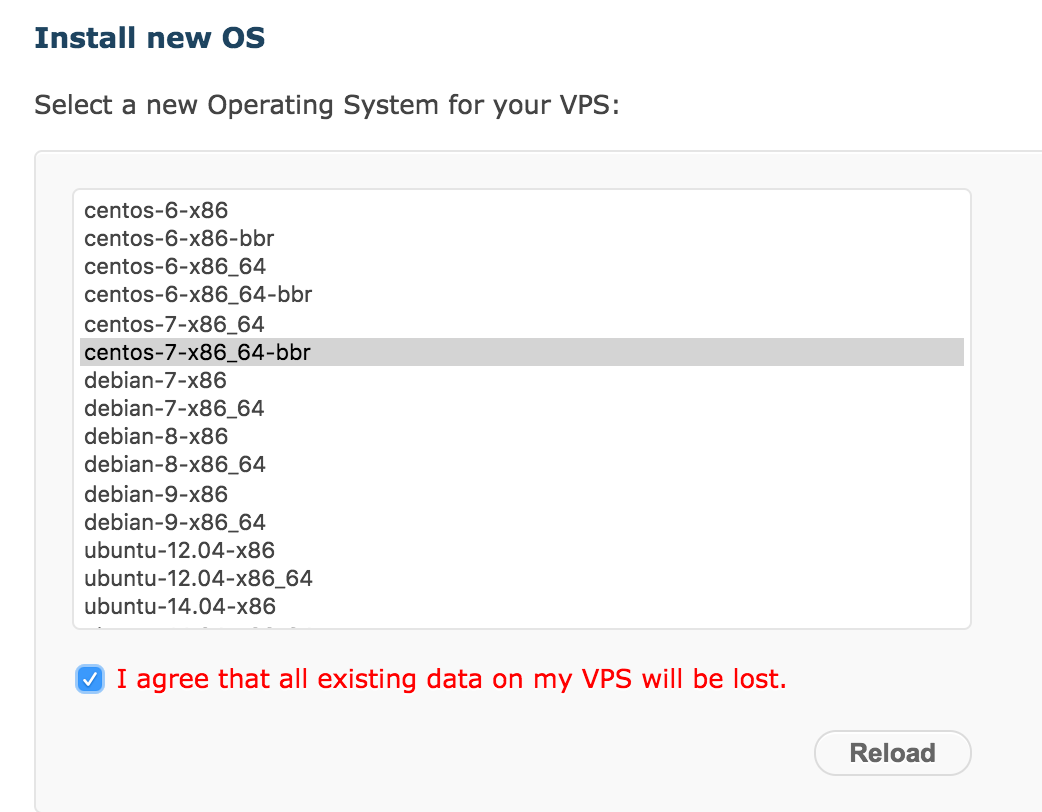
Task: Choose the centos-6-x86-bbr option
Action: pyautogui.click(x=179, y=239)
